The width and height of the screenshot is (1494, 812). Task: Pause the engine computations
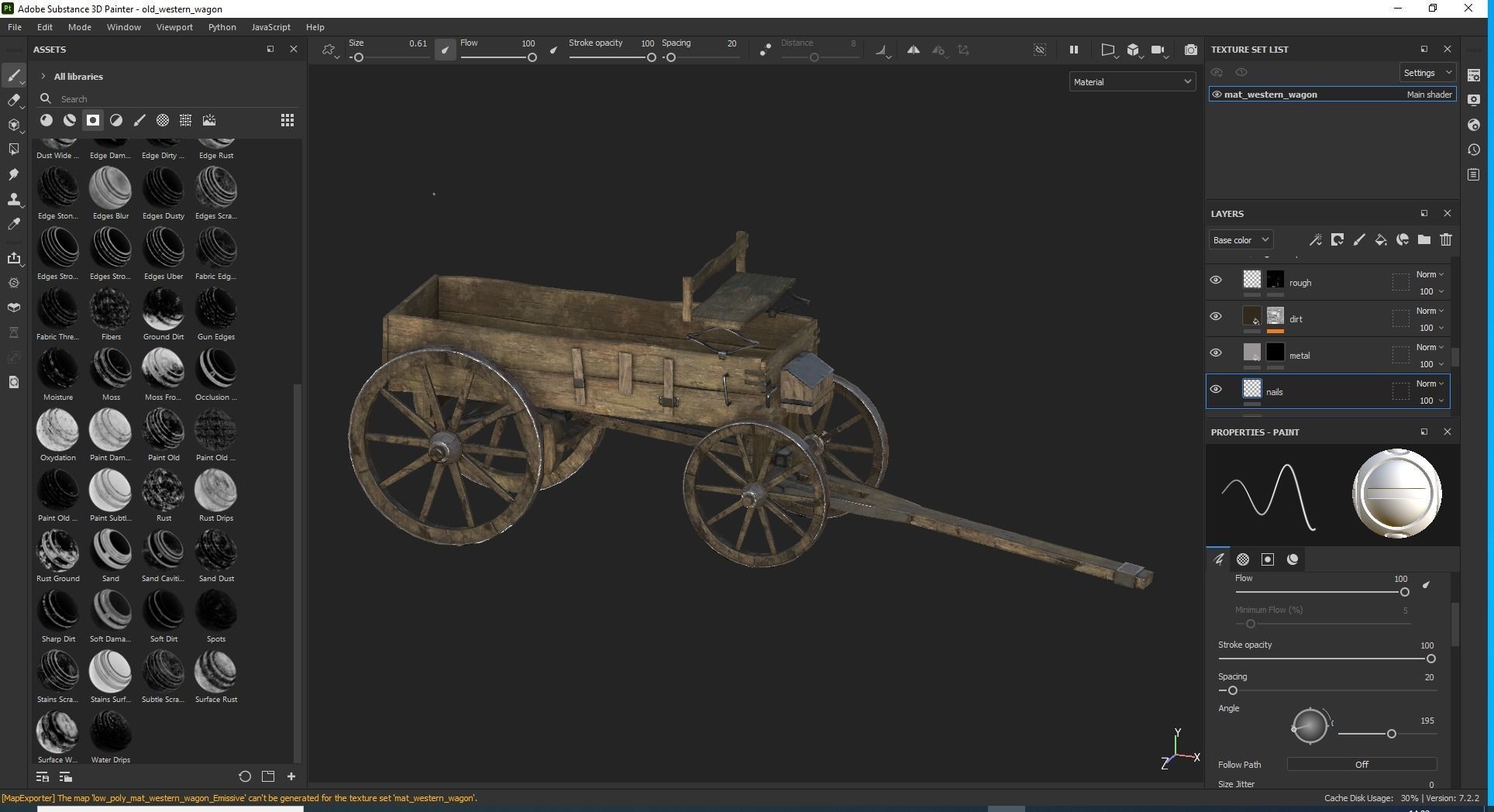[x=1074, y=50]
